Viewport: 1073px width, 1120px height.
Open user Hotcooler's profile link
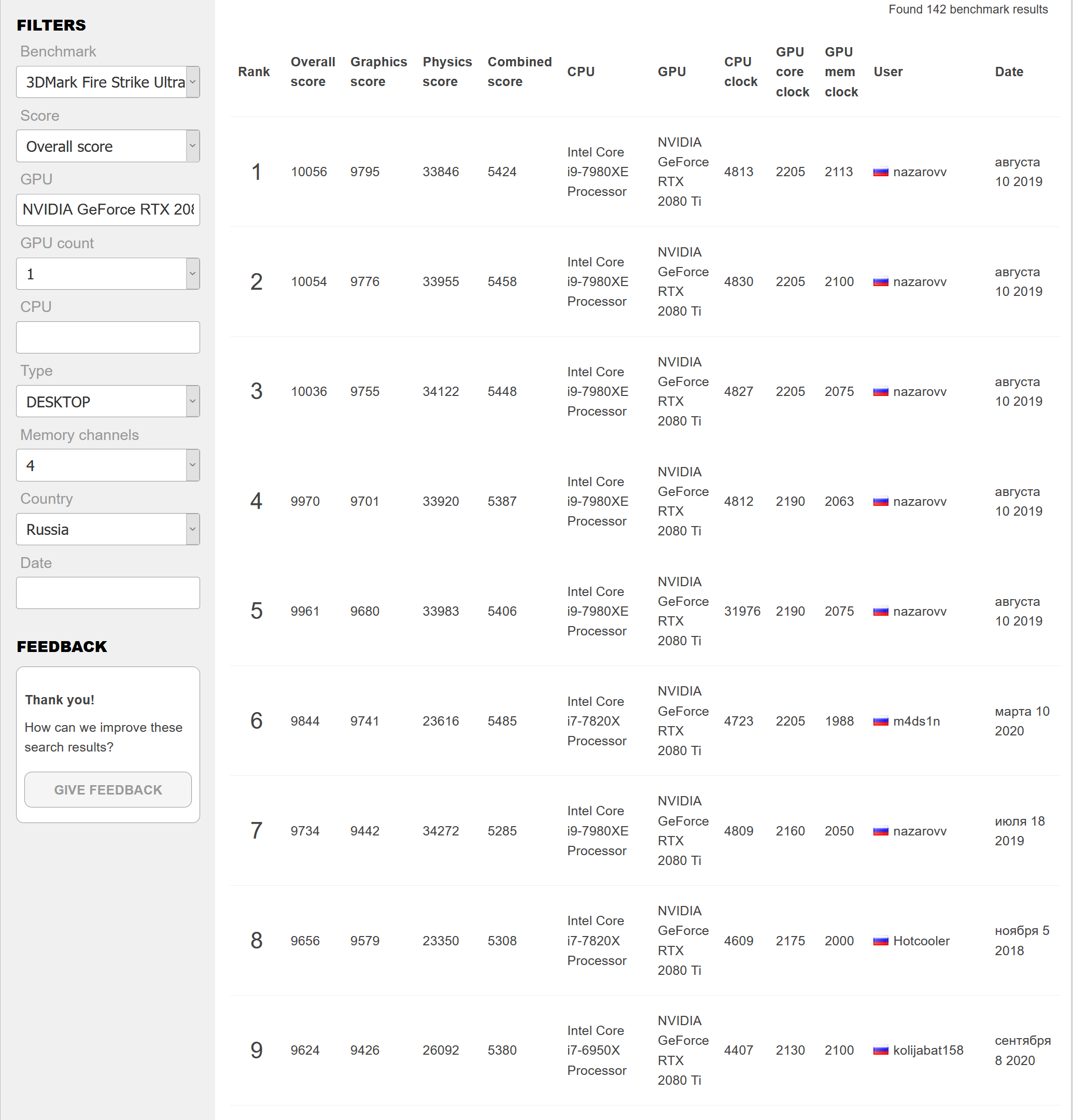[921, 941]
